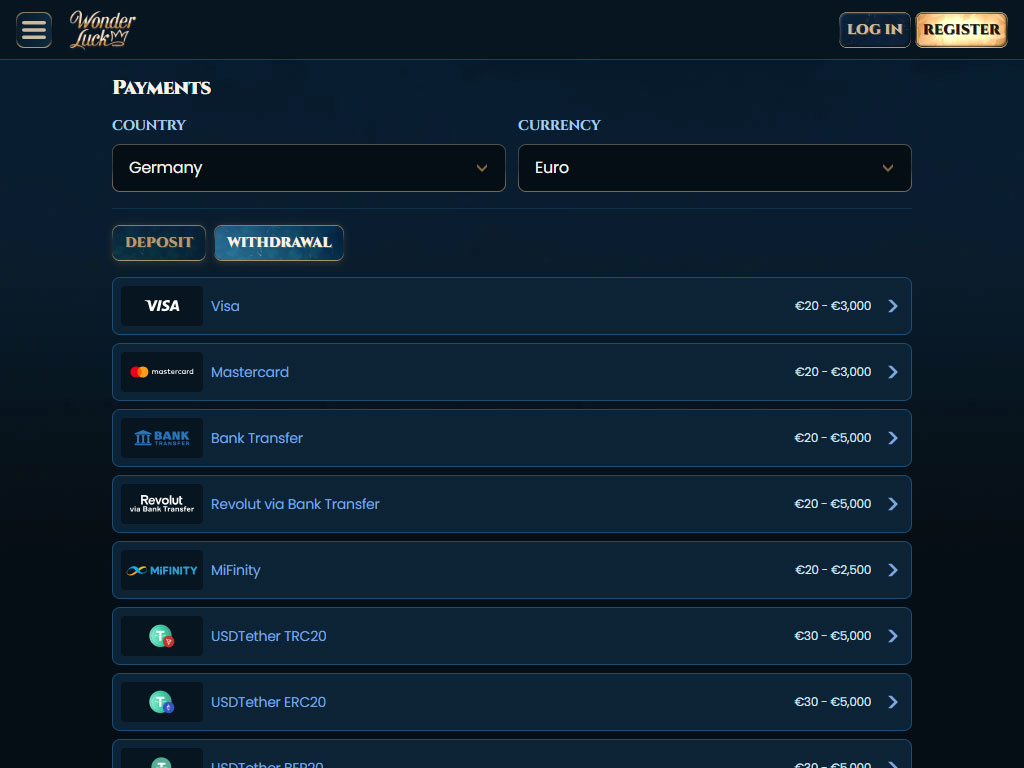Open the Currency dropdown showing Euro
Viewport: 1024px width, 768px height.
coord(714,168)
